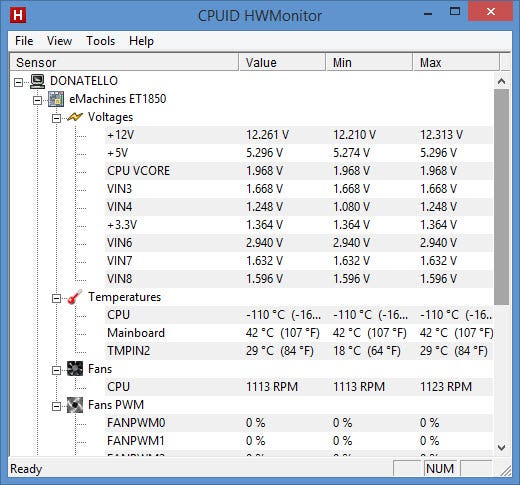Click the Value column header
Screen dimensions: 520x485
(282, 62)
